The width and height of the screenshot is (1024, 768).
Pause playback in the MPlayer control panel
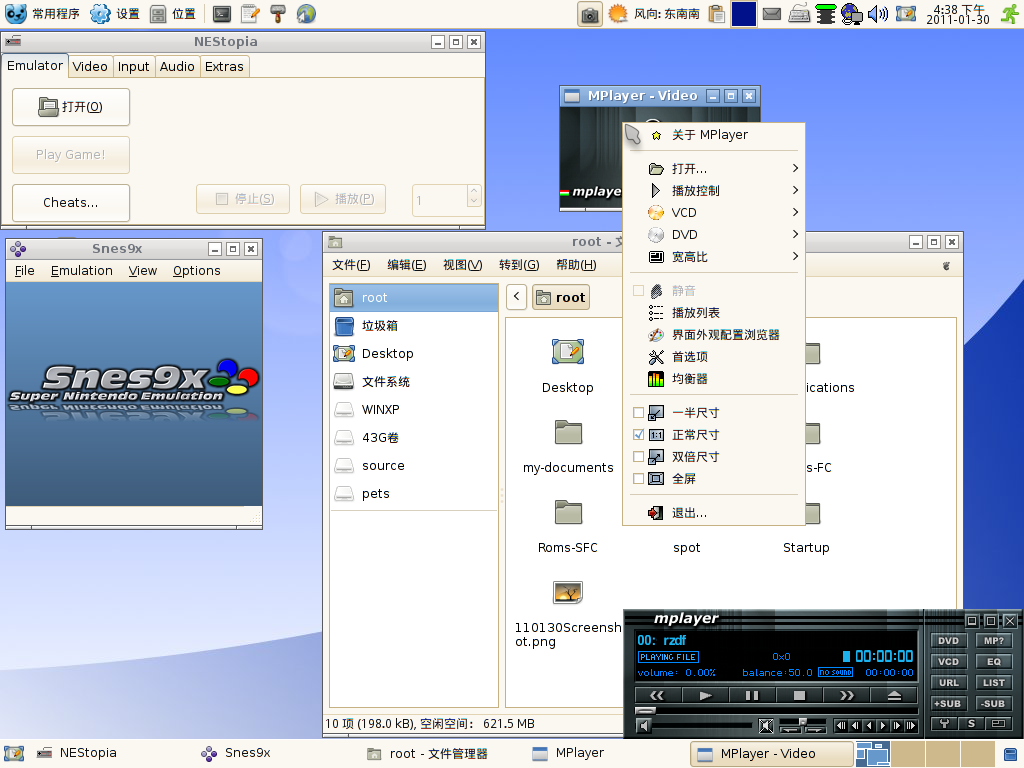coord(752,696)
